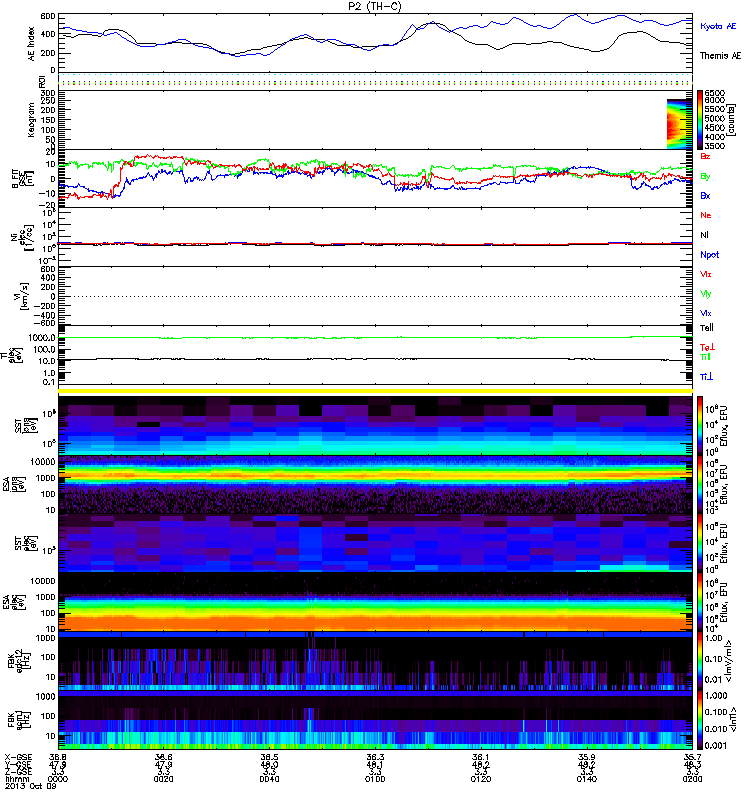Click the "0140" time tick label
The width and height of the screenshot is (750, 800).
586,779
